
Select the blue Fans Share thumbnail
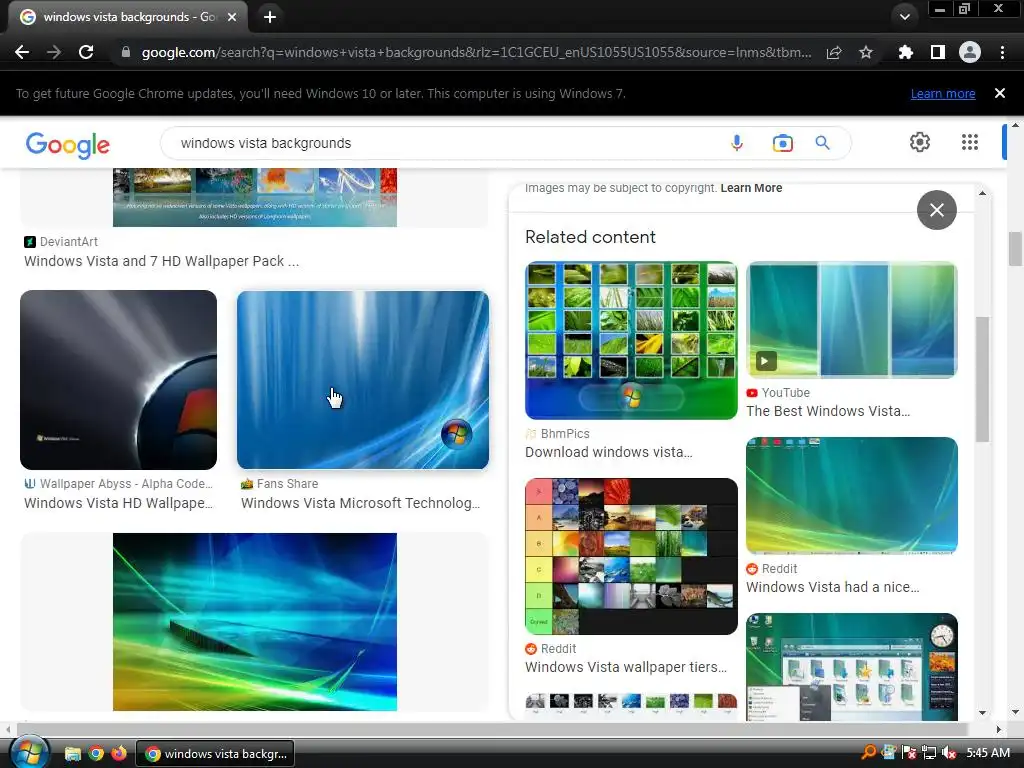click(362, 380)
